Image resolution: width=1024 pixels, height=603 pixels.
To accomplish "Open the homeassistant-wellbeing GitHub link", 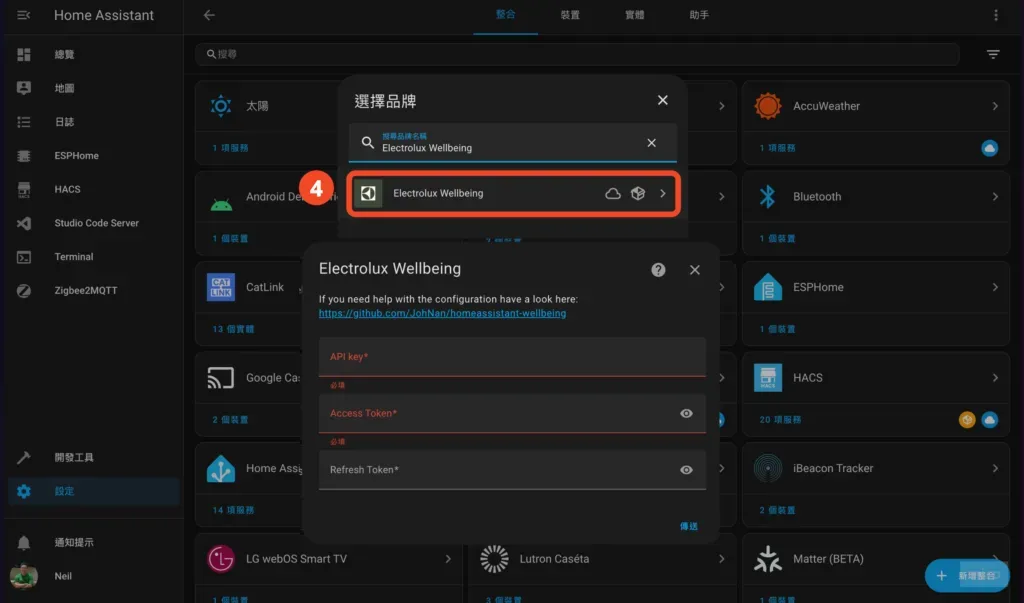I will coord(443,313).
